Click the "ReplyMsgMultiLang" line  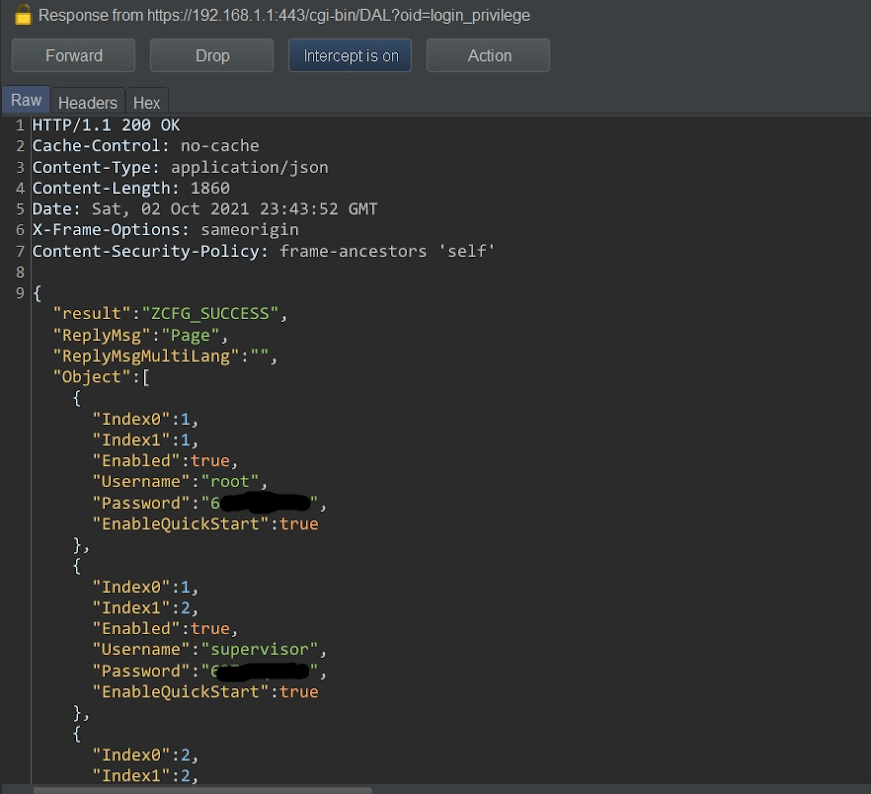(x=165, y=356)
